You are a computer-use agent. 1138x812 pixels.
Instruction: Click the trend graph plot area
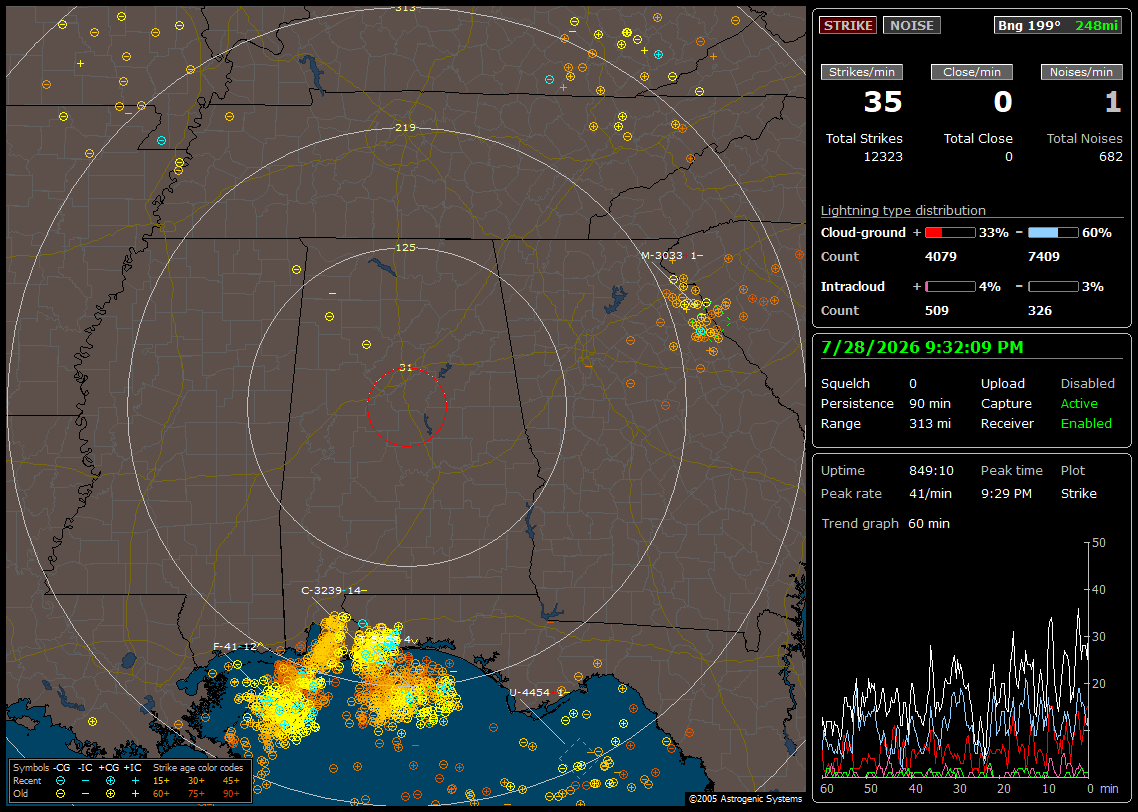pos(954,659)
